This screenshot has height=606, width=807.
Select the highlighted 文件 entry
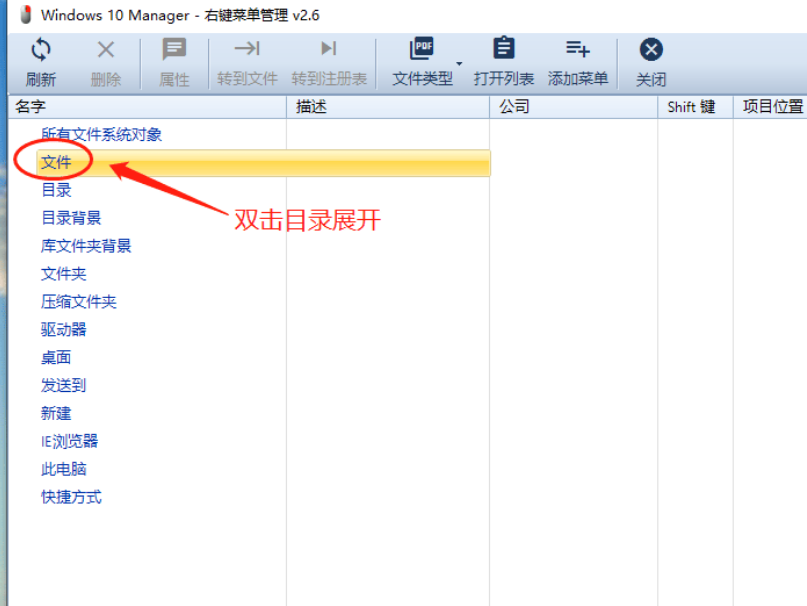[x=56, y=162]
